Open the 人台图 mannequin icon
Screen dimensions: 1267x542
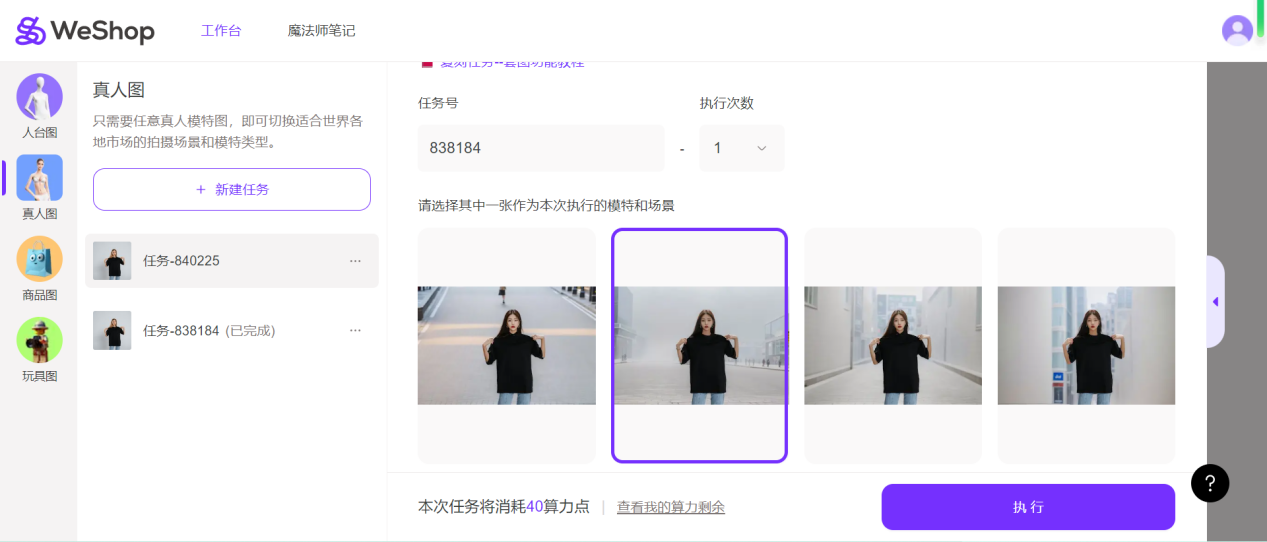[40, 98]
